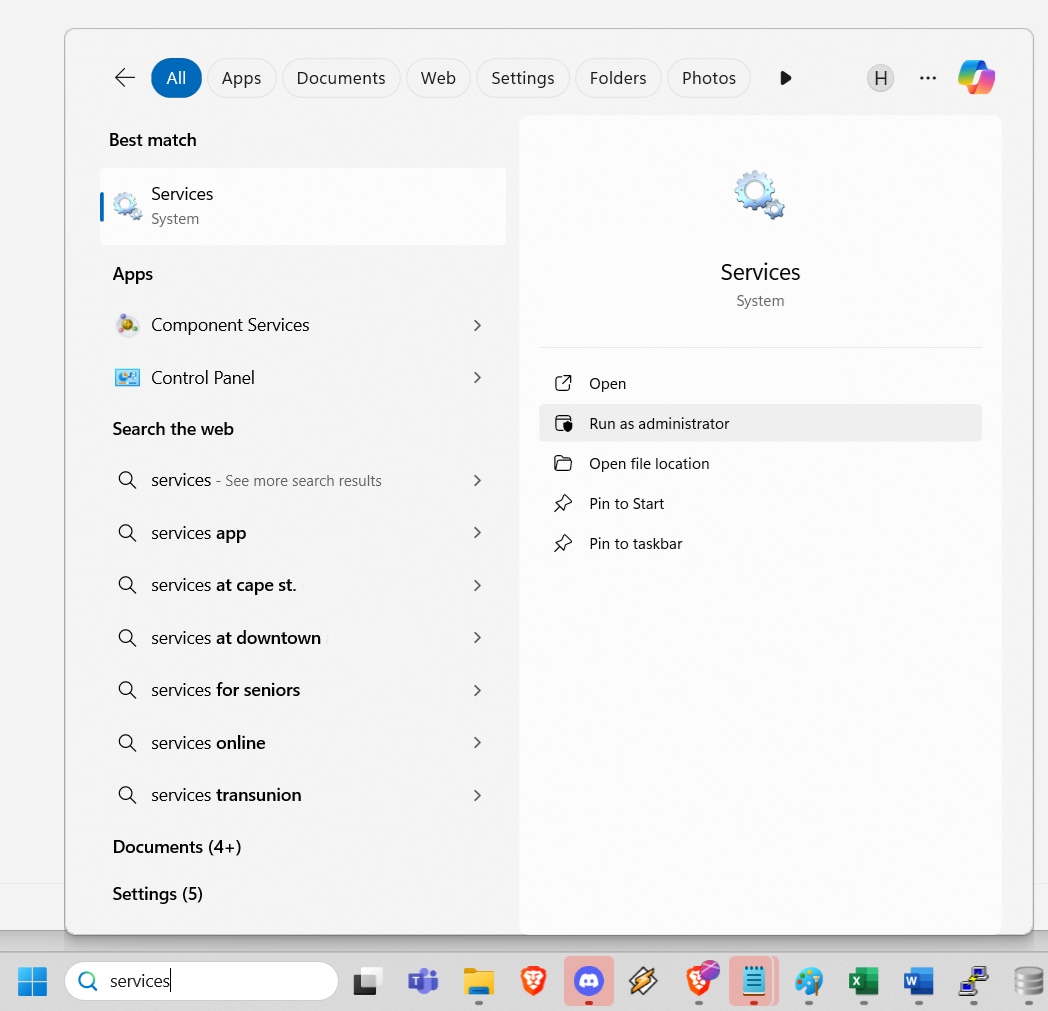
Task: Select the Settings filter tab
Action: pos(522,78)
